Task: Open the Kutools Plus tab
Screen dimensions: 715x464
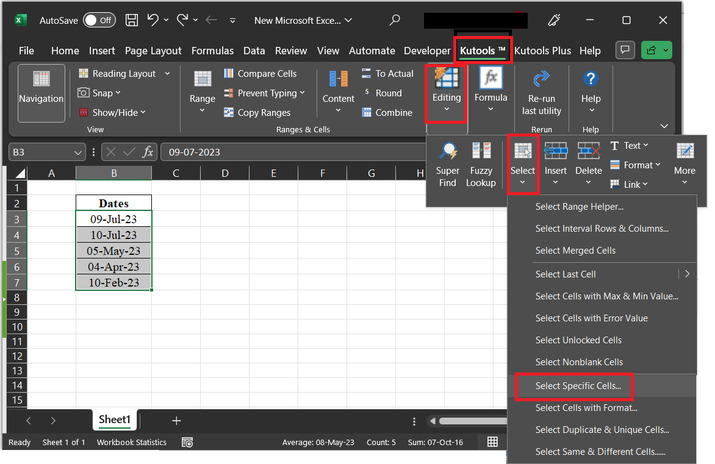Action: [x=543, y=51]
